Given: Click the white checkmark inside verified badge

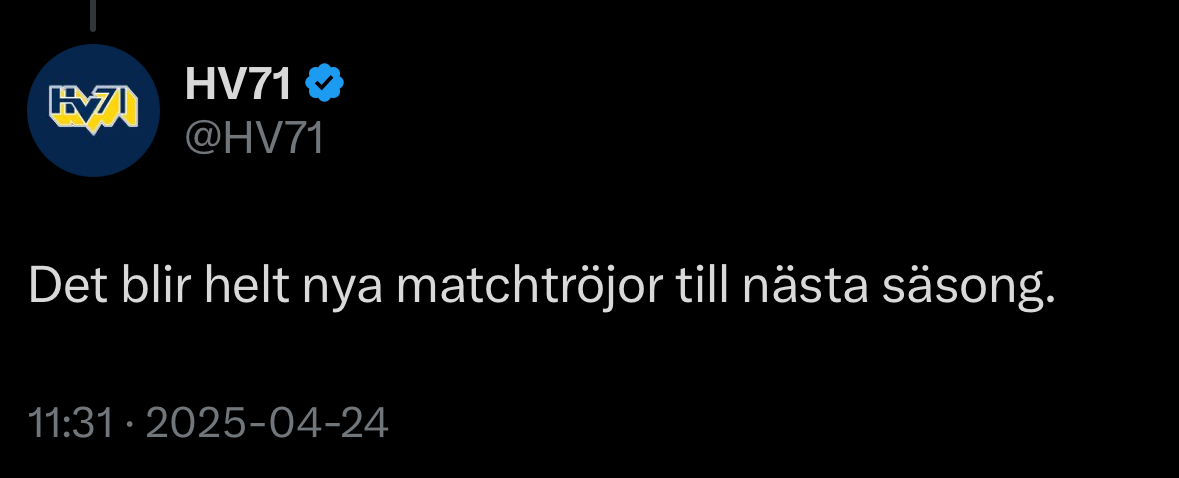Looking at the screenshot, I should pyautogui.click(x=324, y=83).
